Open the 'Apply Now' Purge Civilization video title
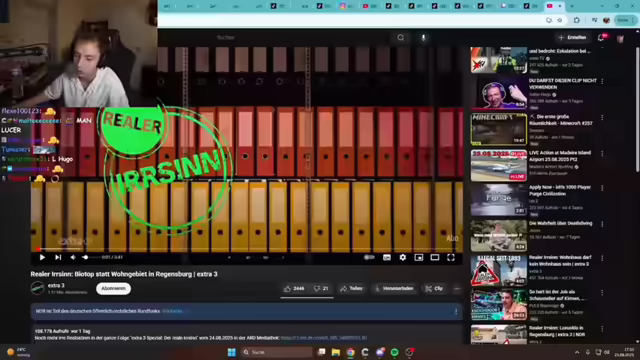Screen dimensions: 640x360 point(560,190)
